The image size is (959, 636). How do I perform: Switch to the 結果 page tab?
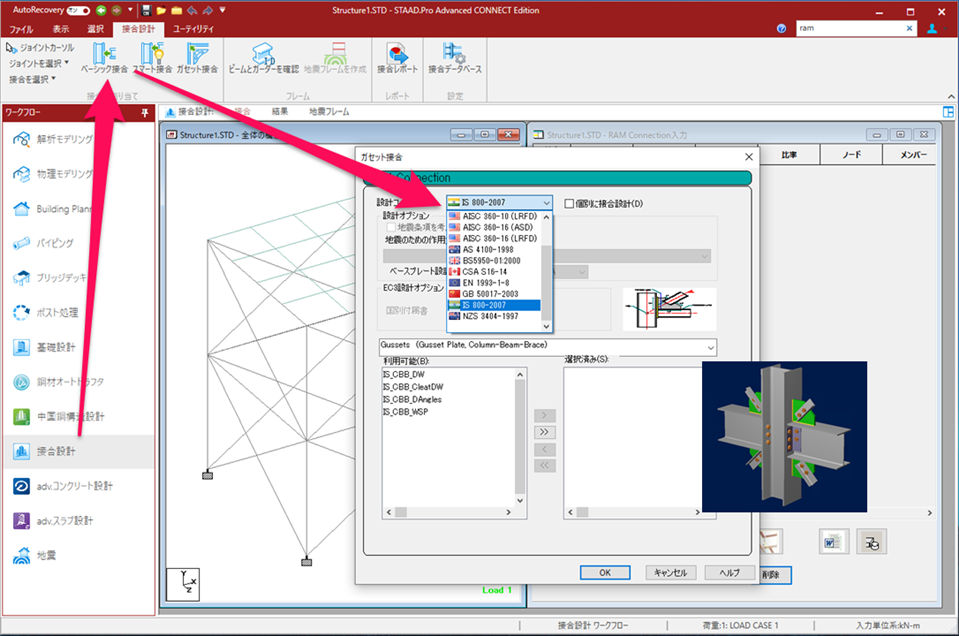pos(280,112)
